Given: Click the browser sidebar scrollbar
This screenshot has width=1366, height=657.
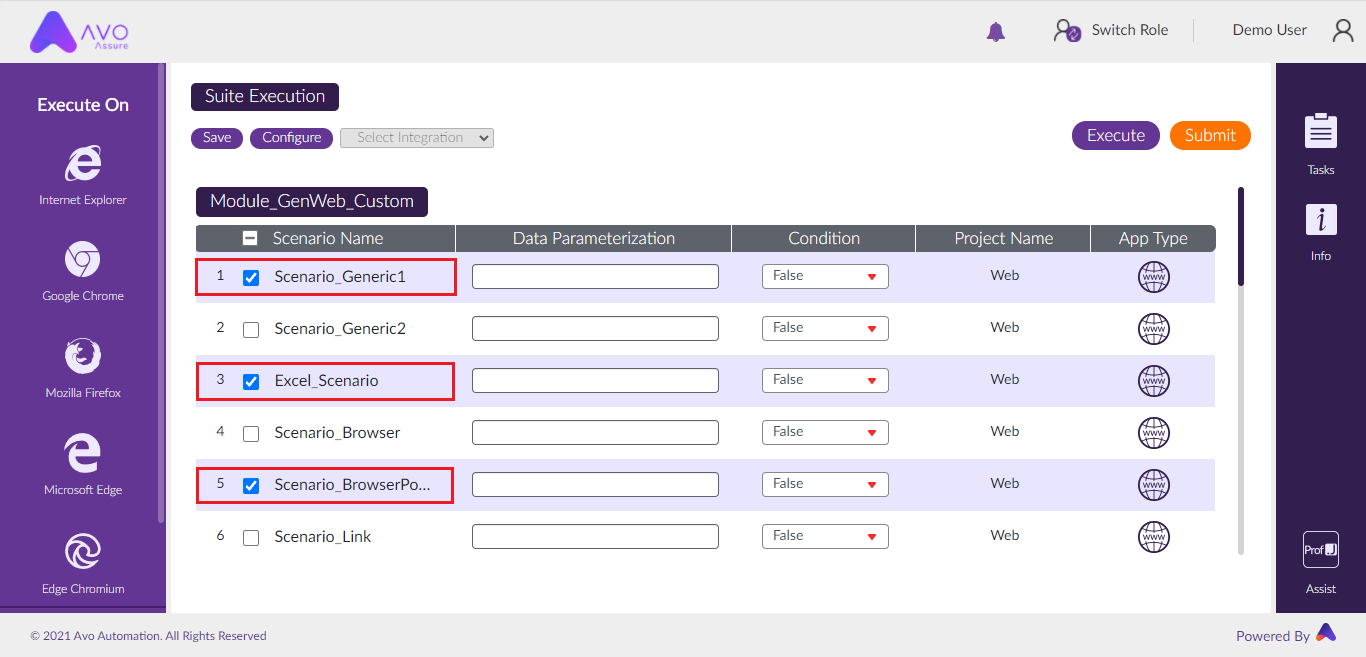Looking at the screenshot, I should click(x=162, y=292).
